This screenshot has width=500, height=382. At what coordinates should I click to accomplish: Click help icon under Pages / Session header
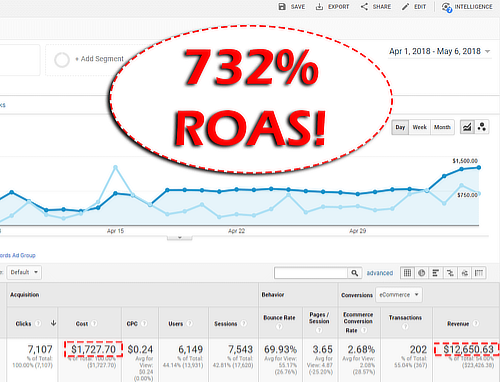[x=319, y=330]
